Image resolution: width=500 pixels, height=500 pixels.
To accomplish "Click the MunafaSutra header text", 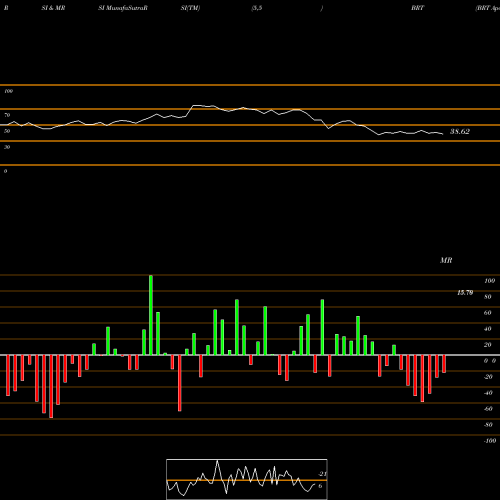I will (x=125, y=8).
